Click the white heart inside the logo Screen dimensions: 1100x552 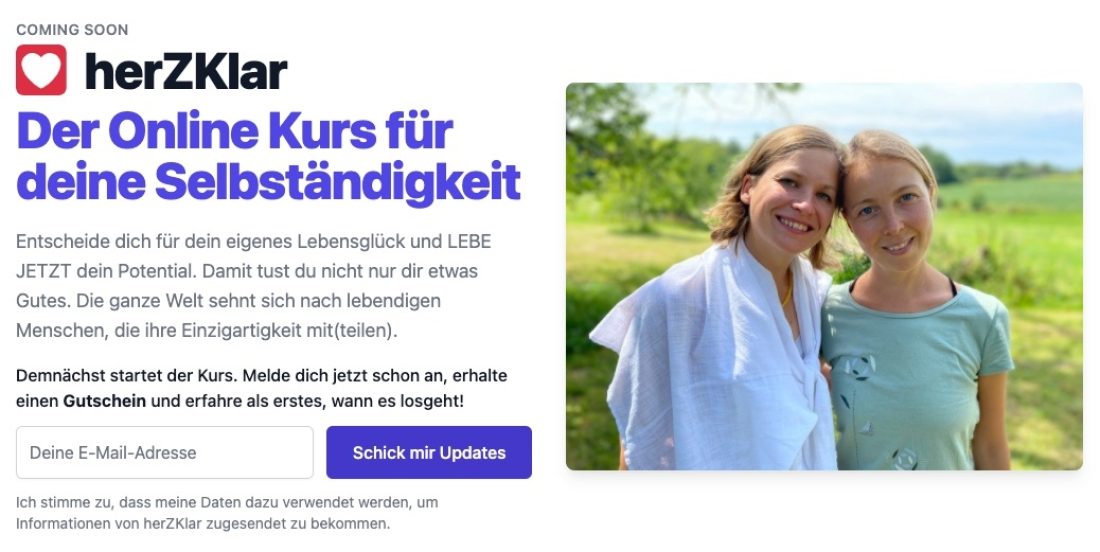click(x=41, y=70)
